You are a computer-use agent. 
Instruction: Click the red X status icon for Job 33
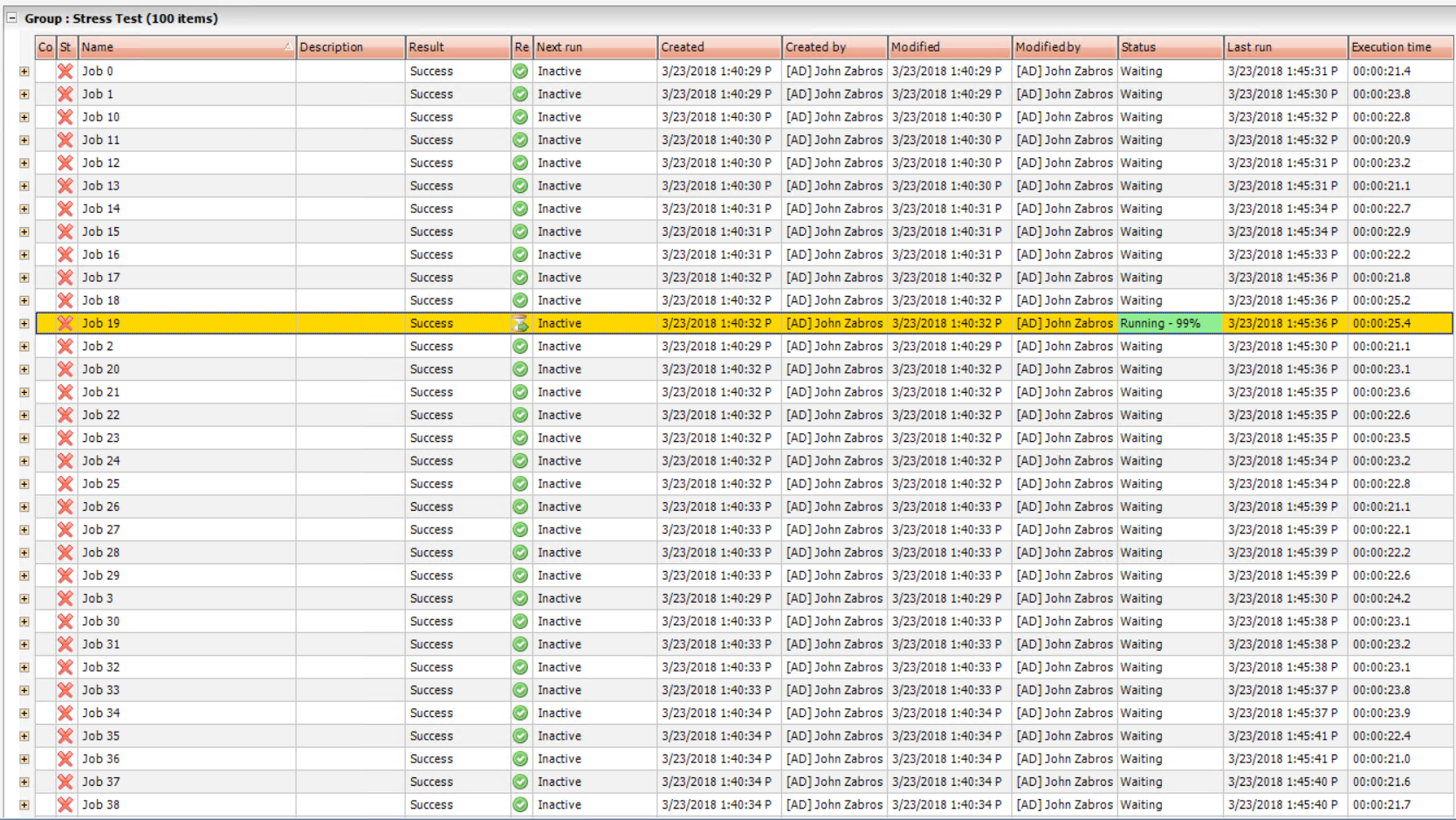coord(65,691)
